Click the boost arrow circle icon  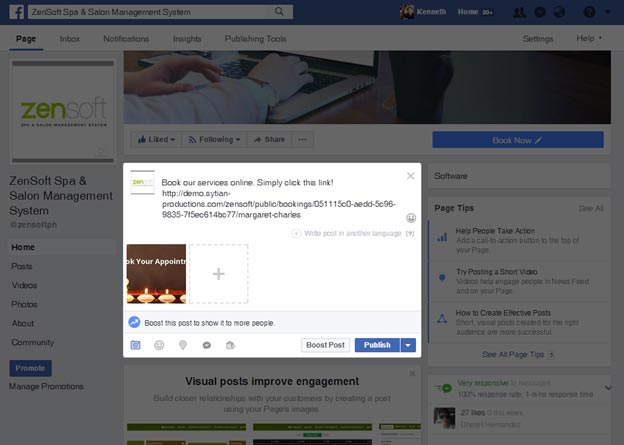(x=135, y=322)
